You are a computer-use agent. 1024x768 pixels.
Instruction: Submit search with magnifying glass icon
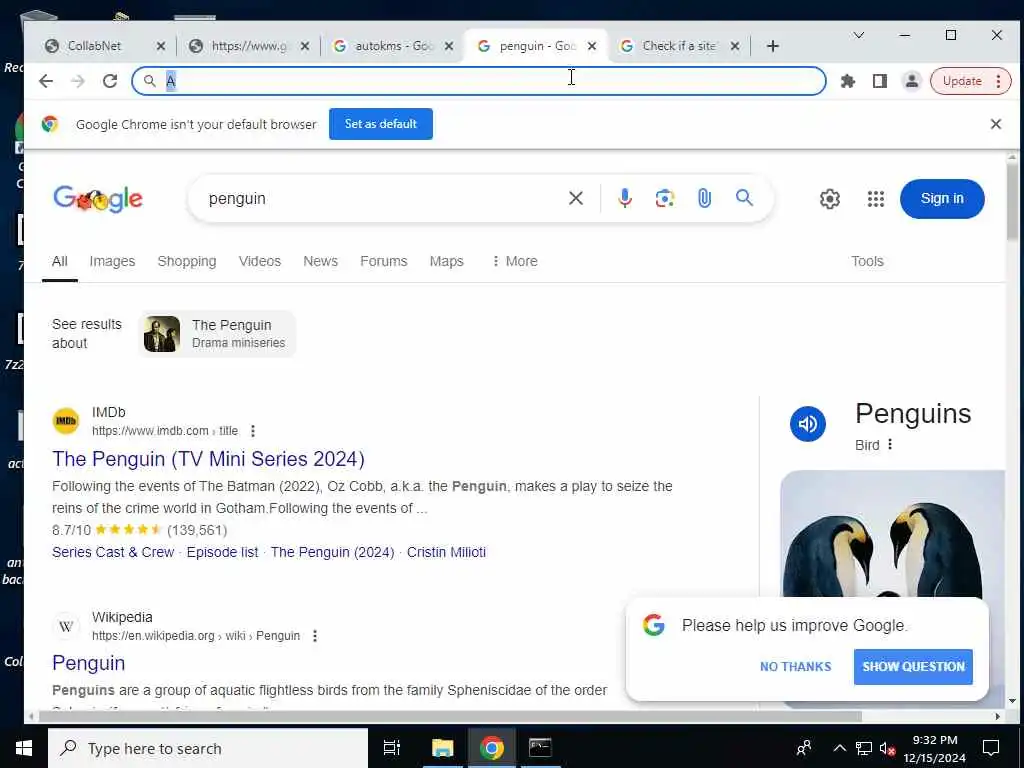tap(744, 198)
